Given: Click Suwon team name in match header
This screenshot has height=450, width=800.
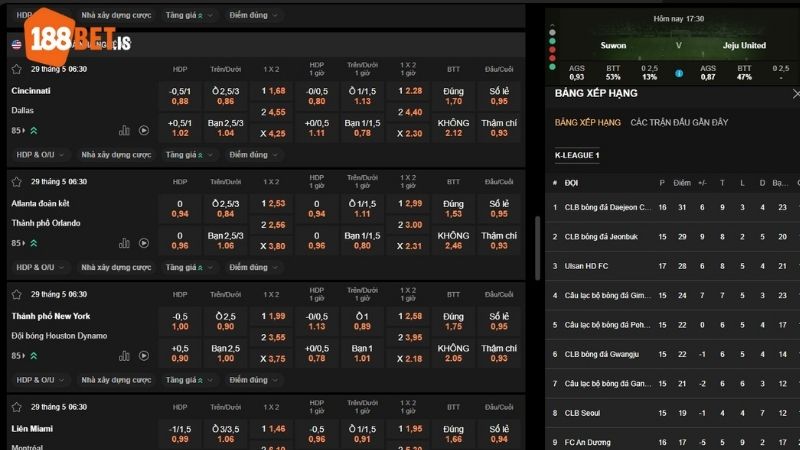Looking at the screenshot, I should [613, 45].
